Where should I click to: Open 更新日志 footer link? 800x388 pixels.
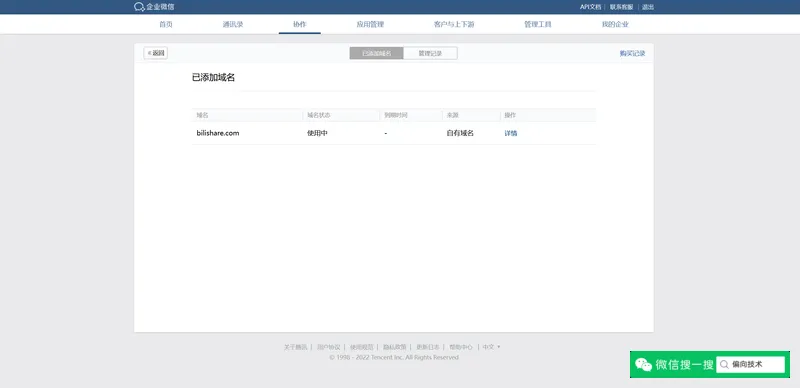coord(428,347)
